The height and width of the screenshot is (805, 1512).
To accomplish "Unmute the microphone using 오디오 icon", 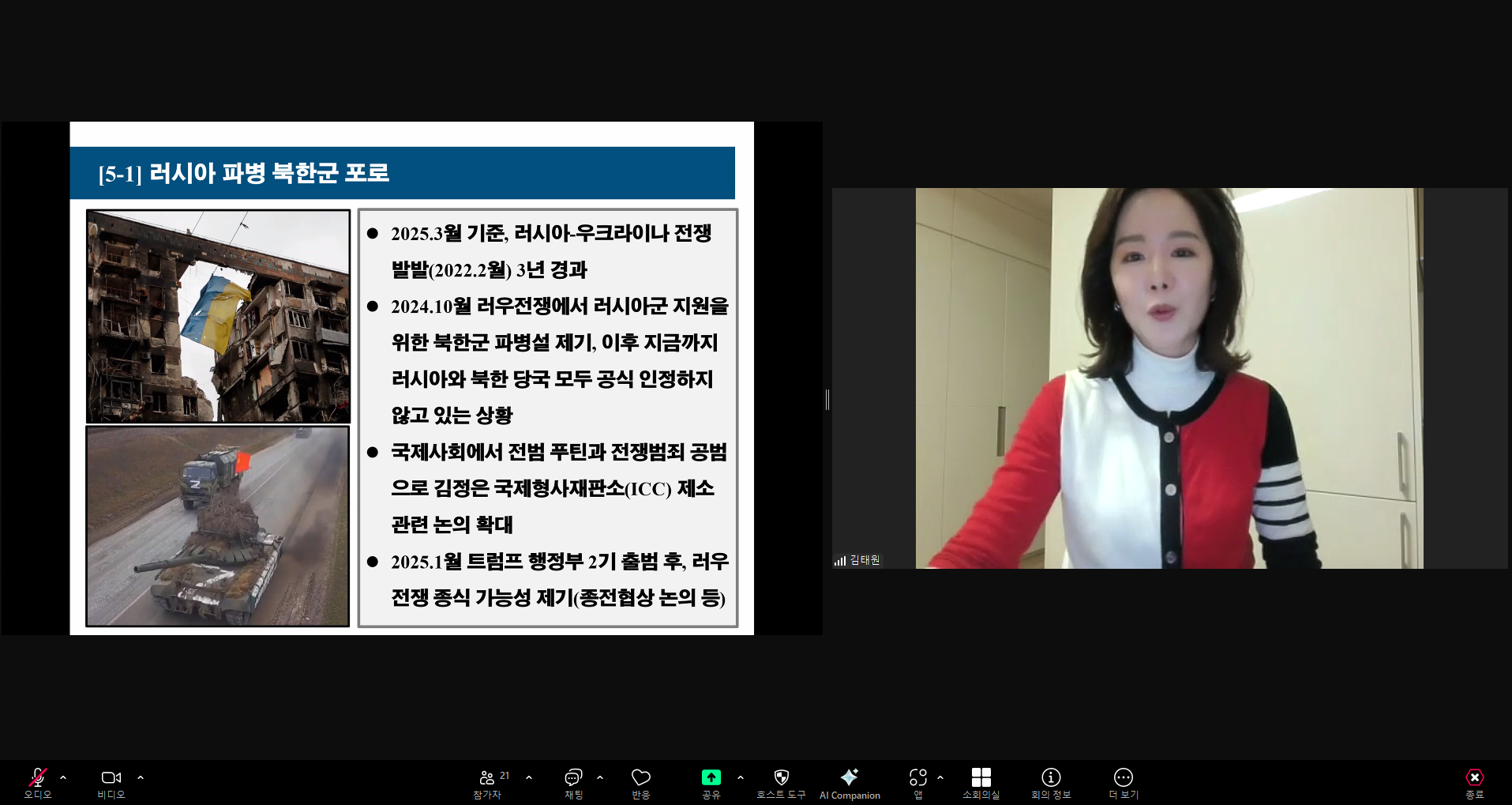I will pyautogui.click(x=37, y=777).
